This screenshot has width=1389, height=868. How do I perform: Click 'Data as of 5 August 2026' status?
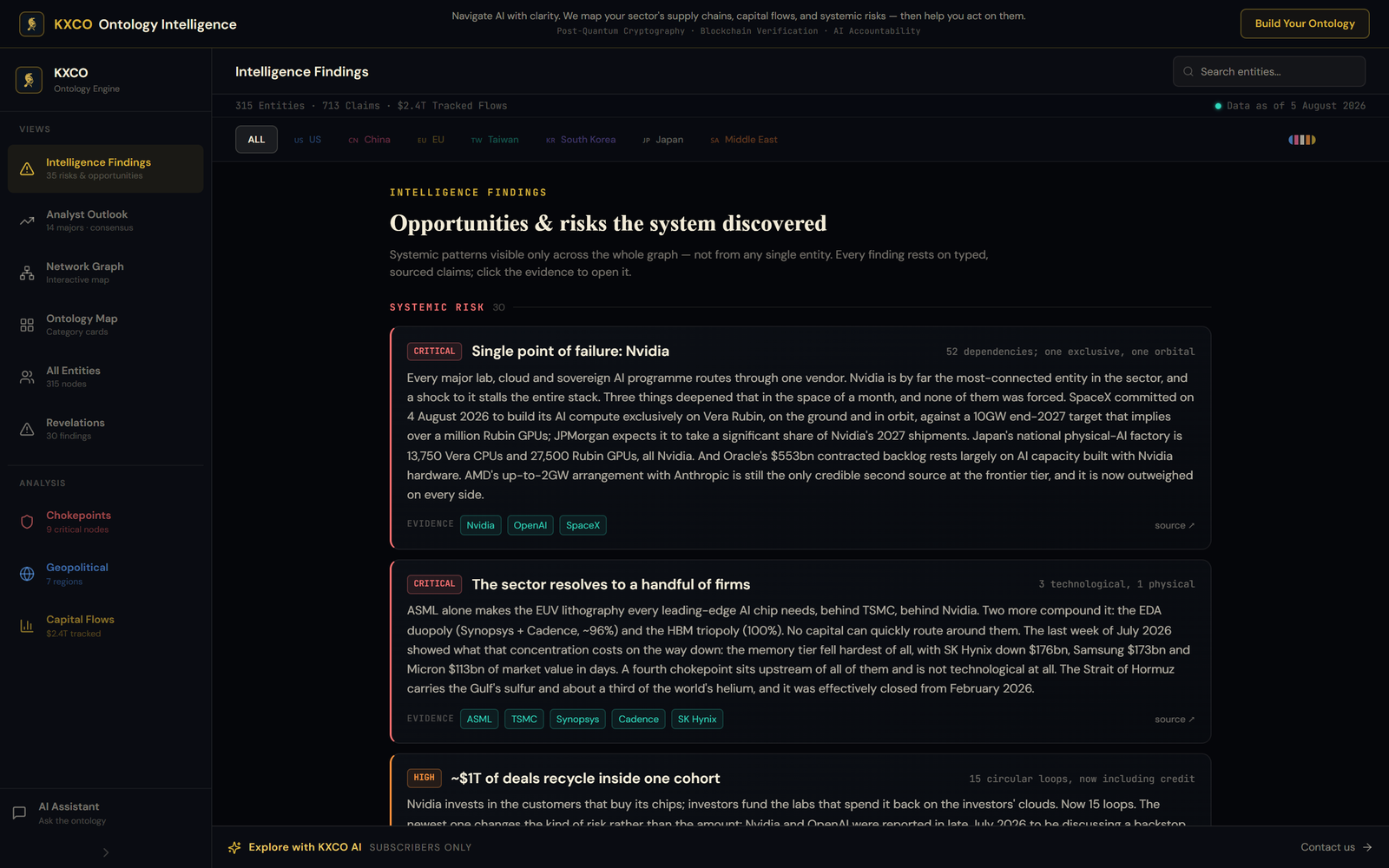(1290, 106)
